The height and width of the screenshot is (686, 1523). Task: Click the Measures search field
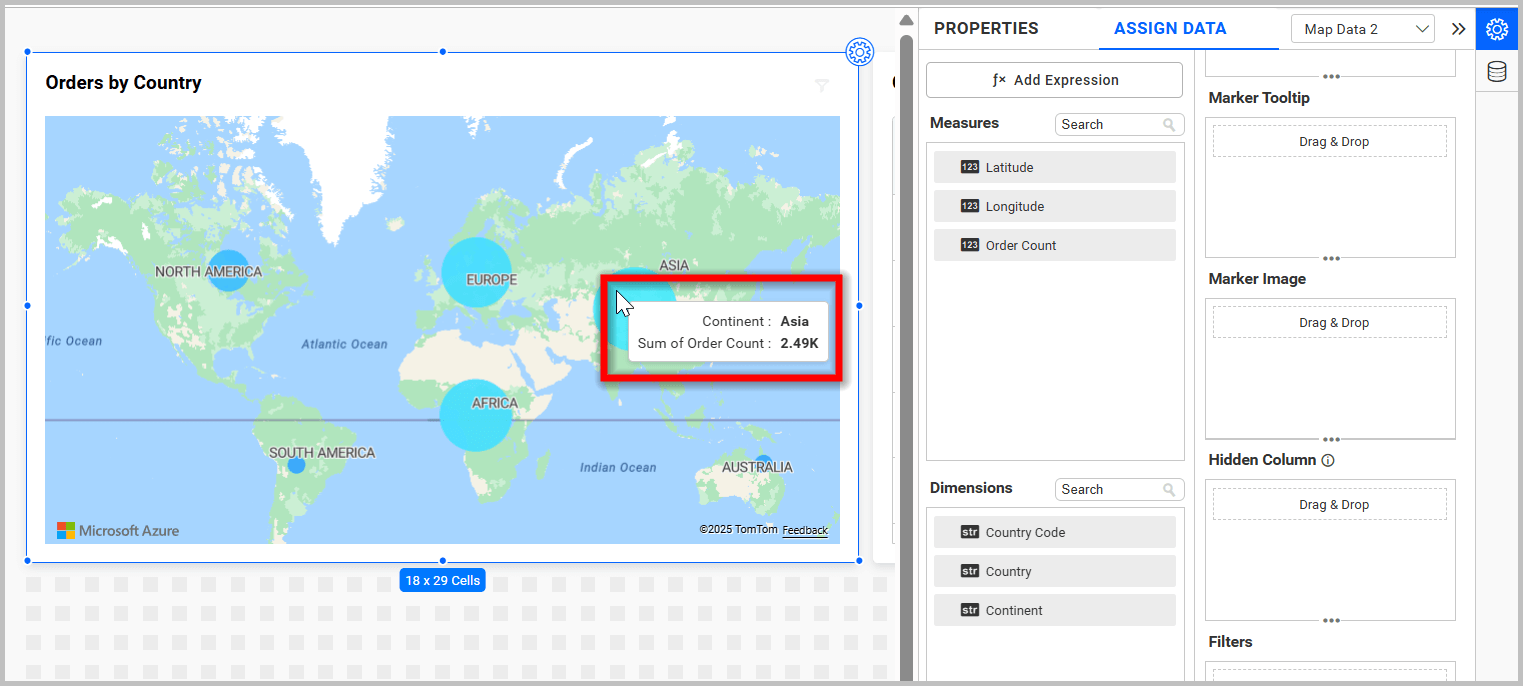(x=1108, y=125)
